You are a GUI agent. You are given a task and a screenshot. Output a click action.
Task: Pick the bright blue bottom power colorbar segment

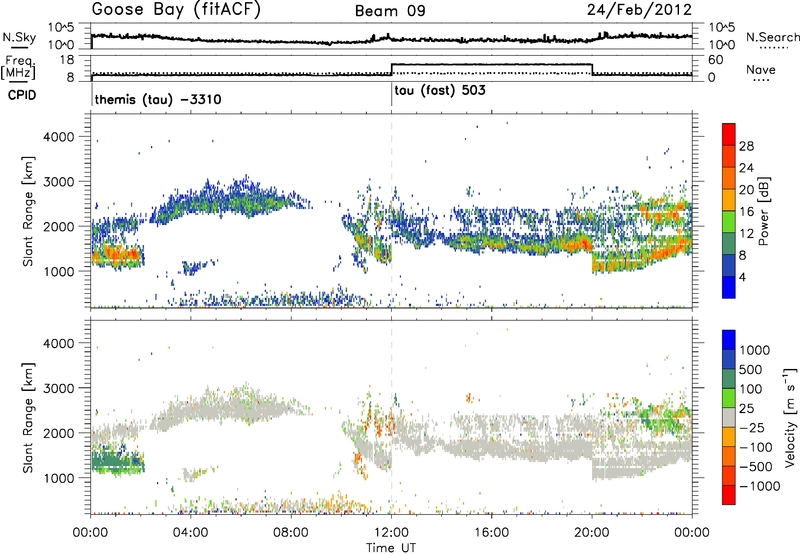pos(729,287)
